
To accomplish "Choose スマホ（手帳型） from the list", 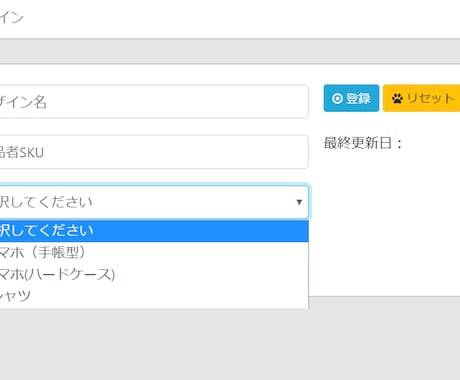I will (x=154, y=253).
